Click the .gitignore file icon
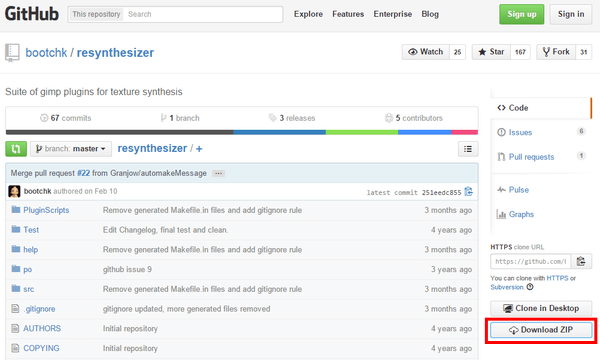Viewport: 600px width, 360px height. (x=15, y=308)
